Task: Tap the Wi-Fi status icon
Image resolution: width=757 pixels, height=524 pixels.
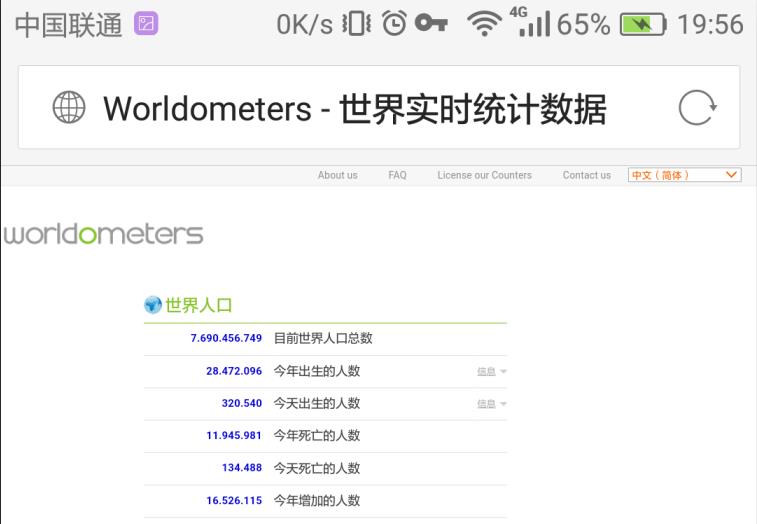Action: pos(484,24)
